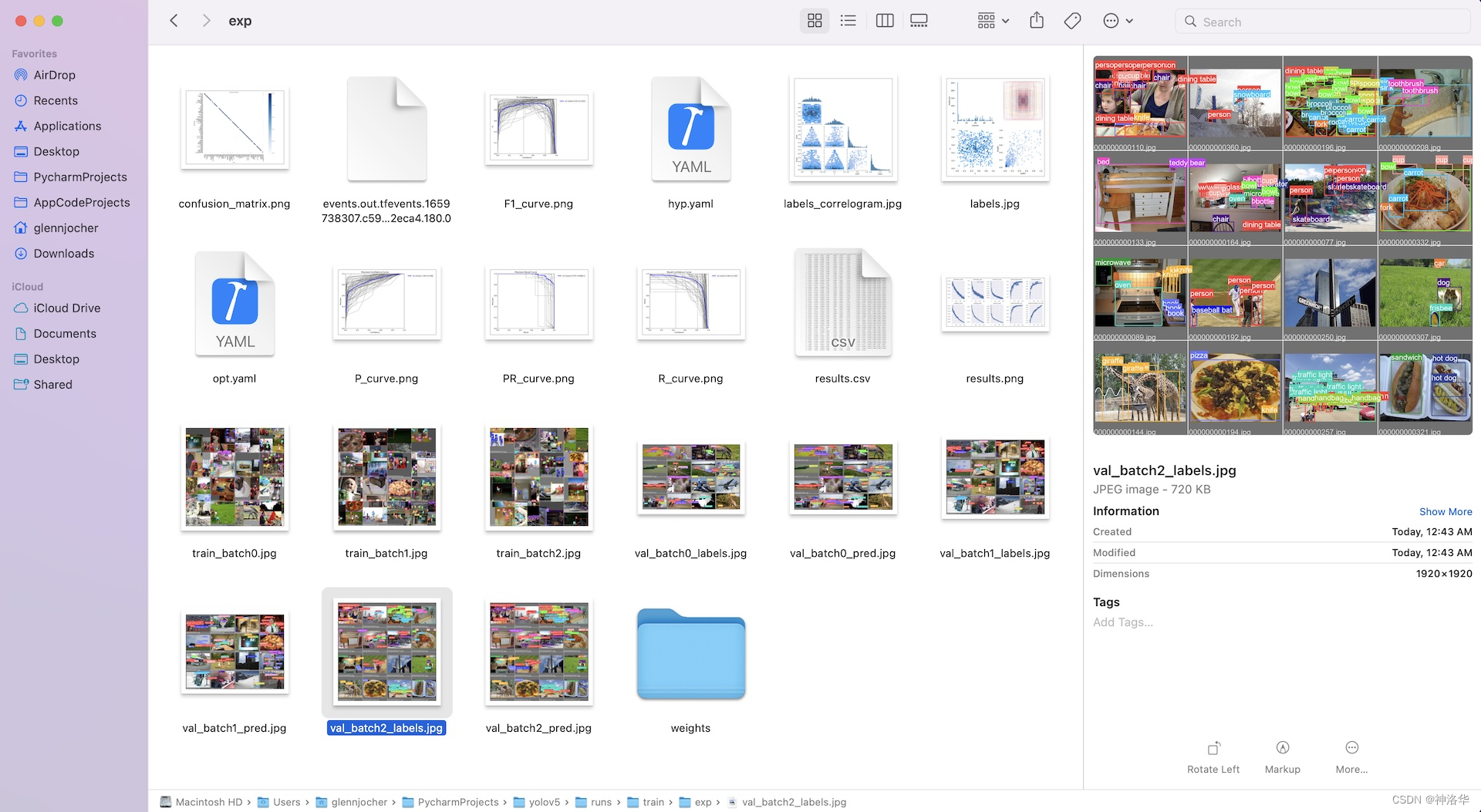
Task: Select train_batch0.jpg file
Action: point(234,478)
